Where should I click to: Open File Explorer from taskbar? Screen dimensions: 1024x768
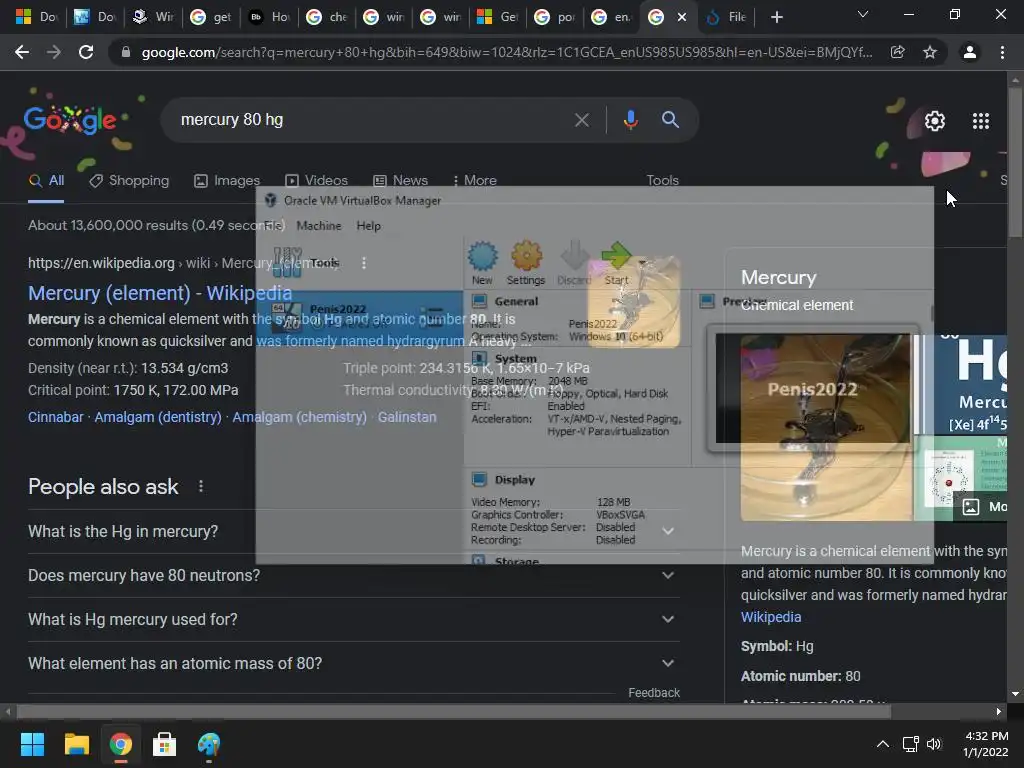click(x=76, y=744)
